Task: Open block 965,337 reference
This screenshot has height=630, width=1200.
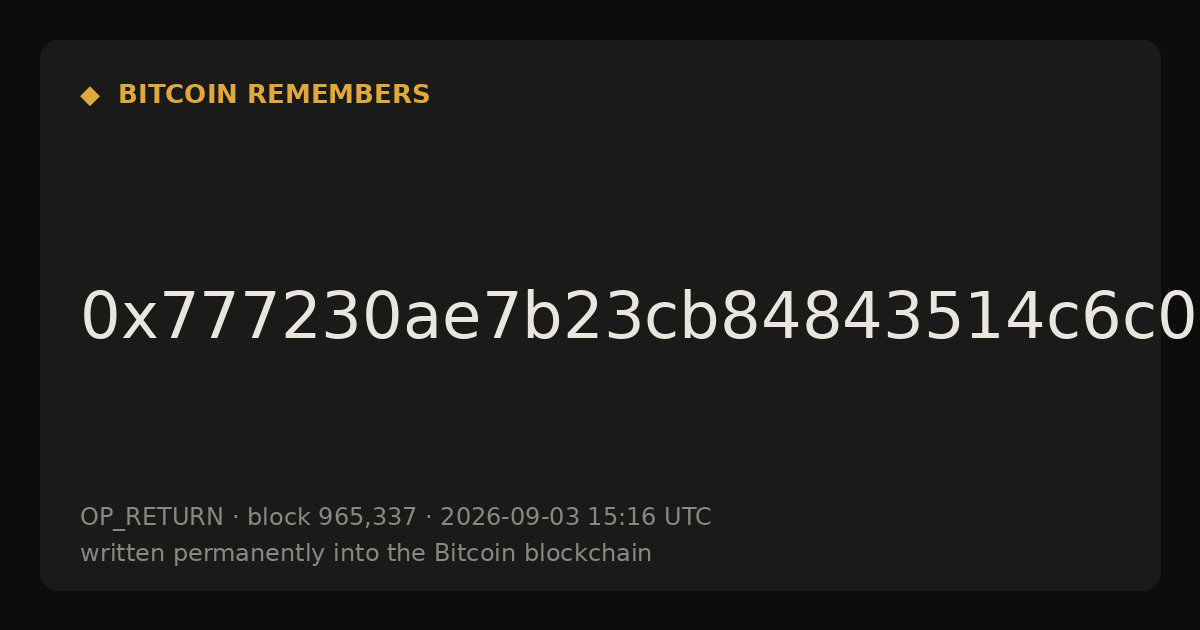Action: pyautogui.click(x=332, y=517)
